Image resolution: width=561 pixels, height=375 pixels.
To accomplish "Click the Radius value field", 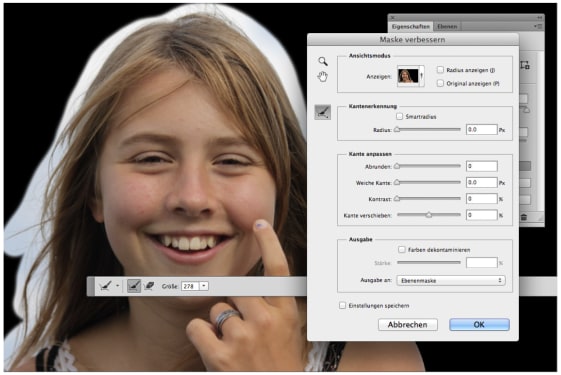I will coord(482,130).
